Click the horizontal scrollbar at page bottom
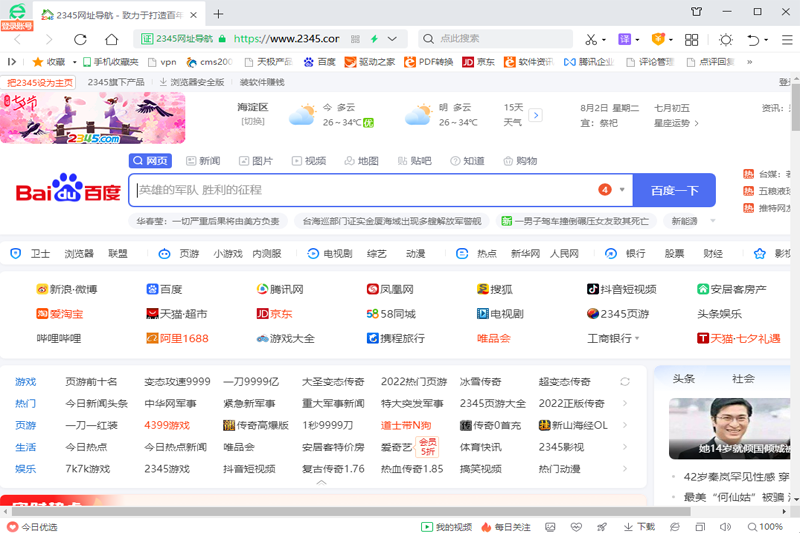800x533 pixels. pos(352,511)
